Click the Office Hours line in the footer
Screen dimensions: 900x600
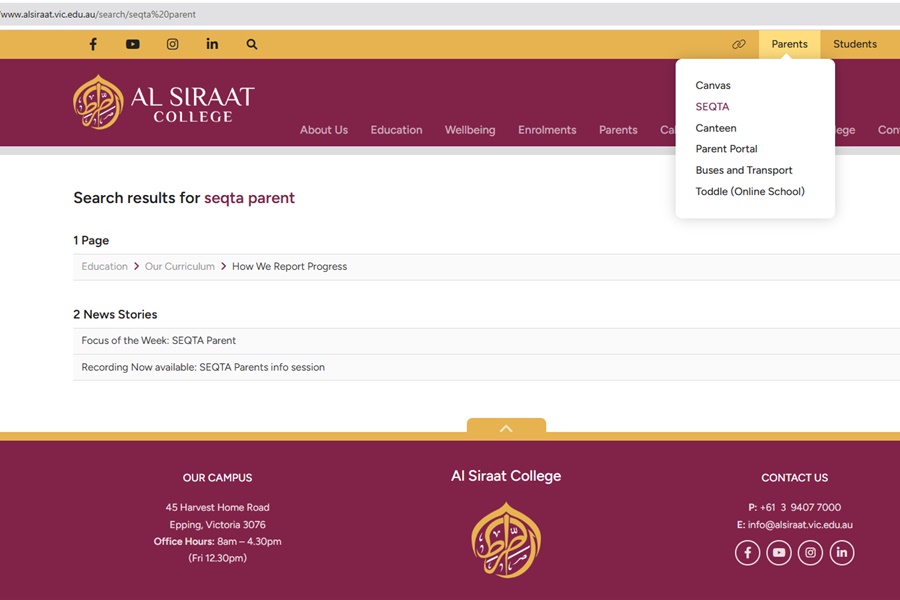[218, 541]
